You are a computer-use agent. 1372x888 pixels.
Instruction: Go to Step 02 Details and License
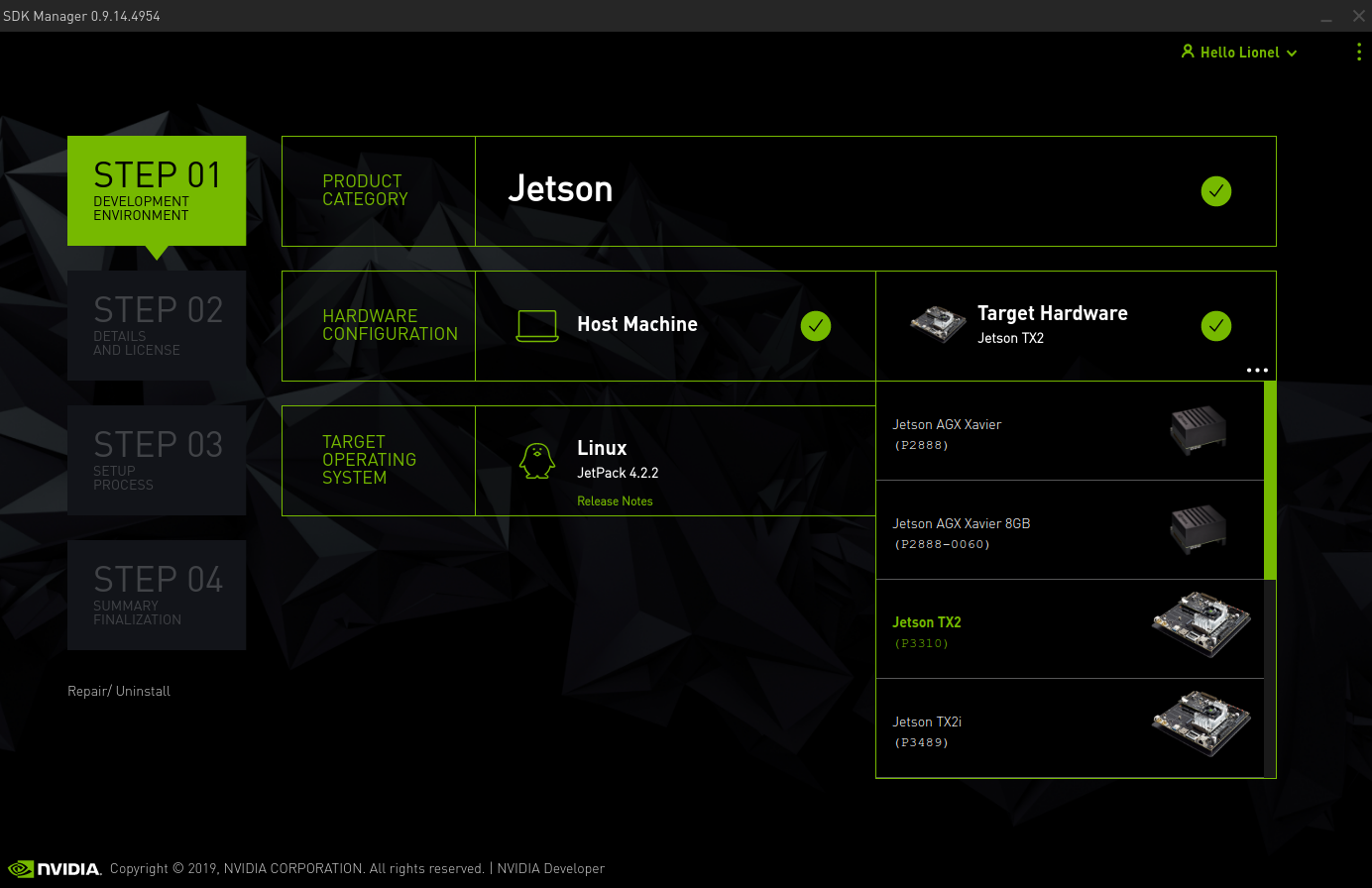(x=157, y=325)
